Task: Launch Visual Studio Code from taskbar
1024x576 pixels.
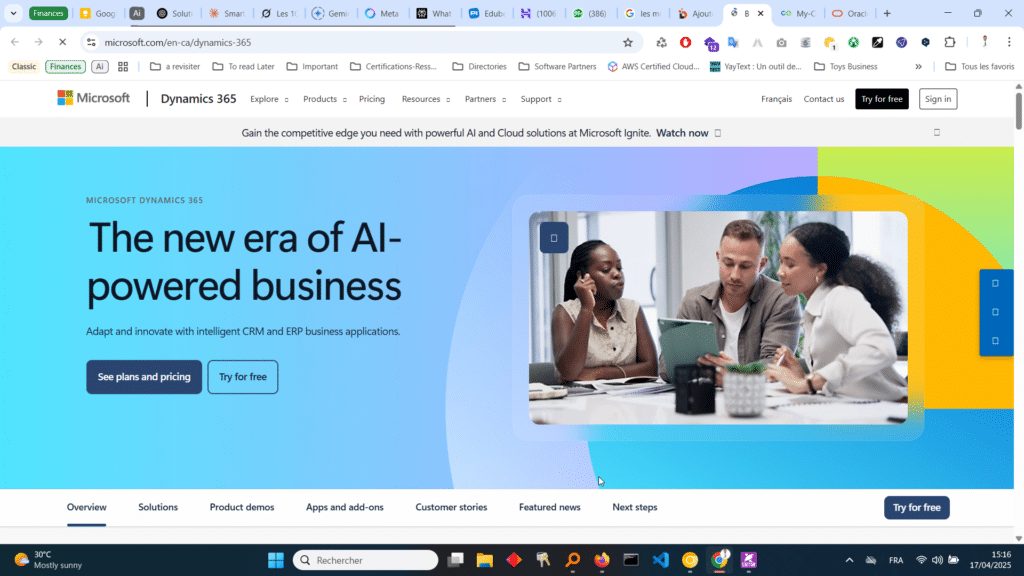Action: [660, 560]
